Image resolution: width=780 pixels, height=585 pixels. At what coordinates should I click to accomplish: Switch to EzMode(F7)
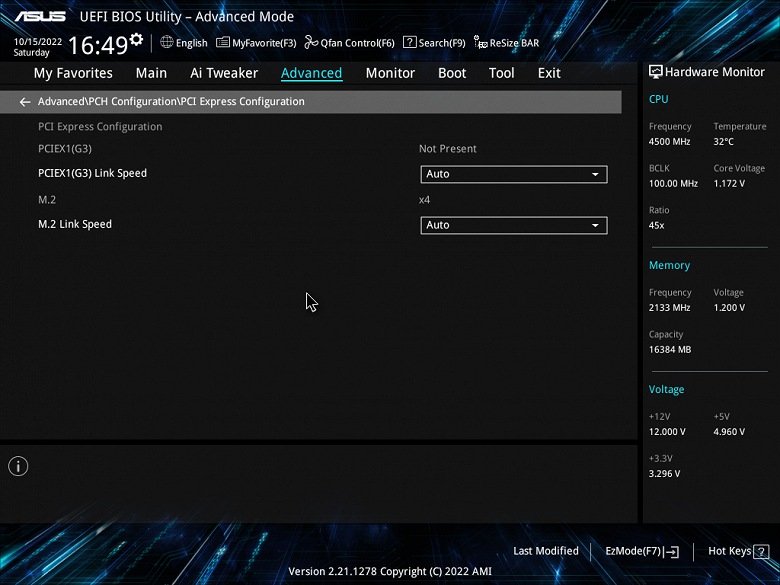click(x=642, y=551)
